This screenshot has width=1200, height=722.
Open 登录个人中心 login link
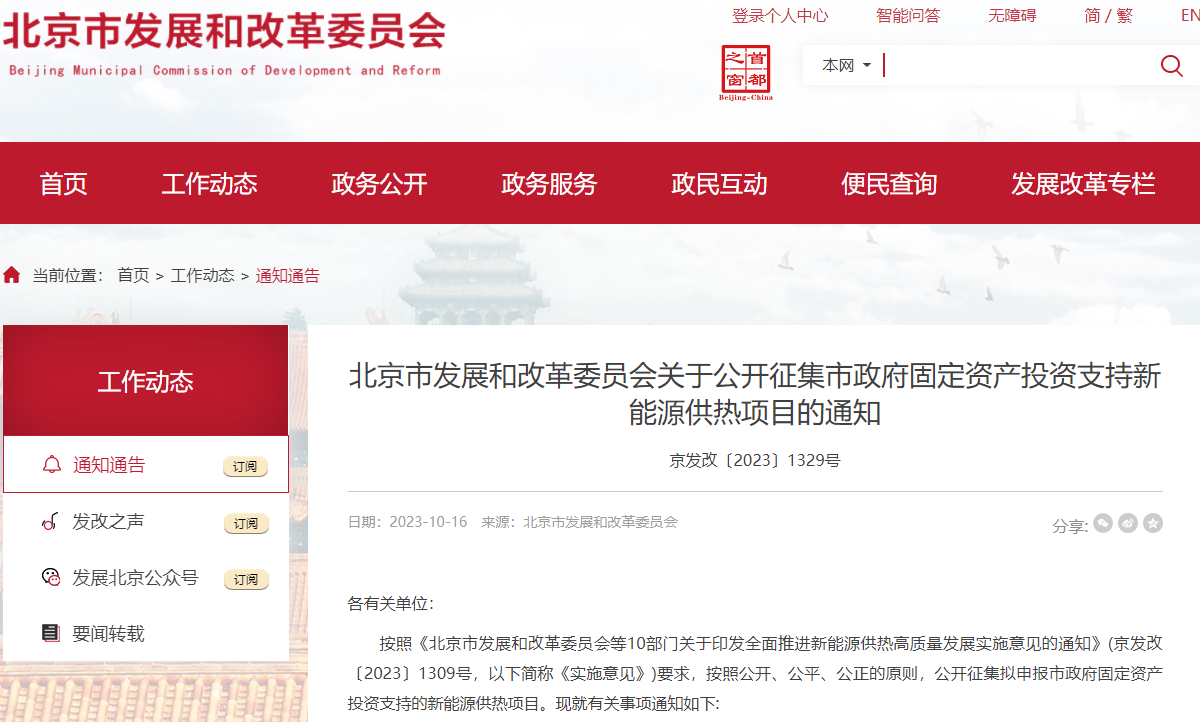pyautogui.click(x=780, y=15)
